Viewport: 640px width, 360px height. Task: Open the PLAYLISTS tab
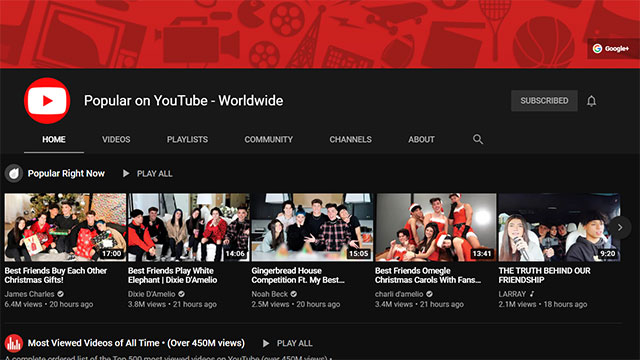pos(187,140)
